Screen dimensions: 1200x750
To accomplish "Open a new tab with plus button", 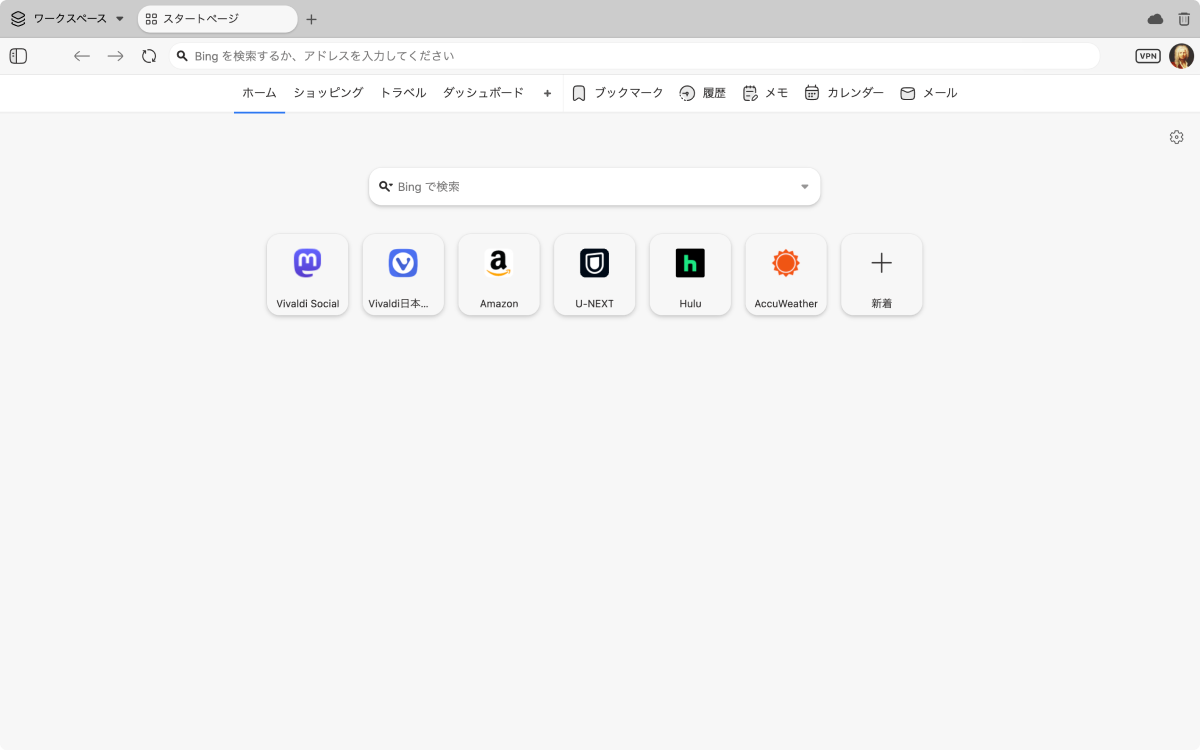I will point(311,19).
